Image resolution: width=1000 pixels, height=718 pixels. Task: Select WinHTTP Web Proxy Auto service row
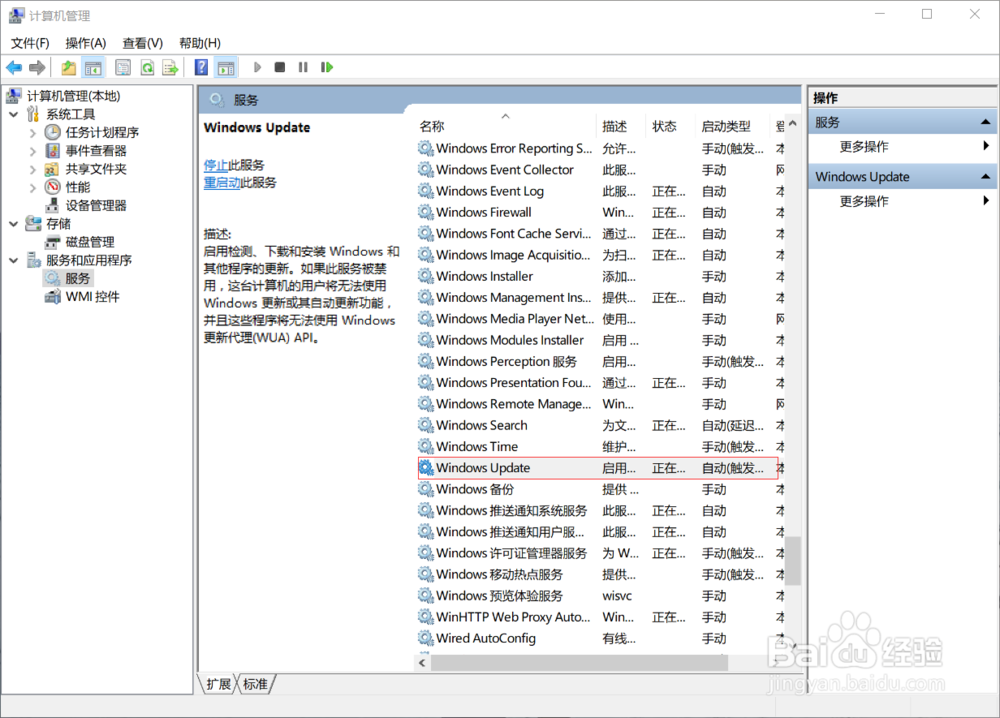click(600, 617)
